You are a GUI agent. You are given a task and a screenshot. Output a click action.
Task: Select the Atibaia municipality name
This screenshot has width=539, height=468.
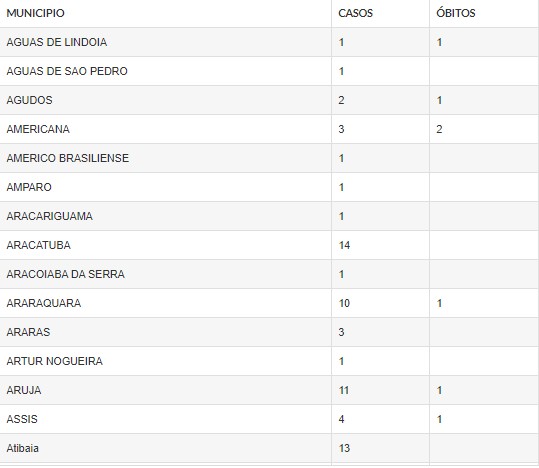point(23,448)
